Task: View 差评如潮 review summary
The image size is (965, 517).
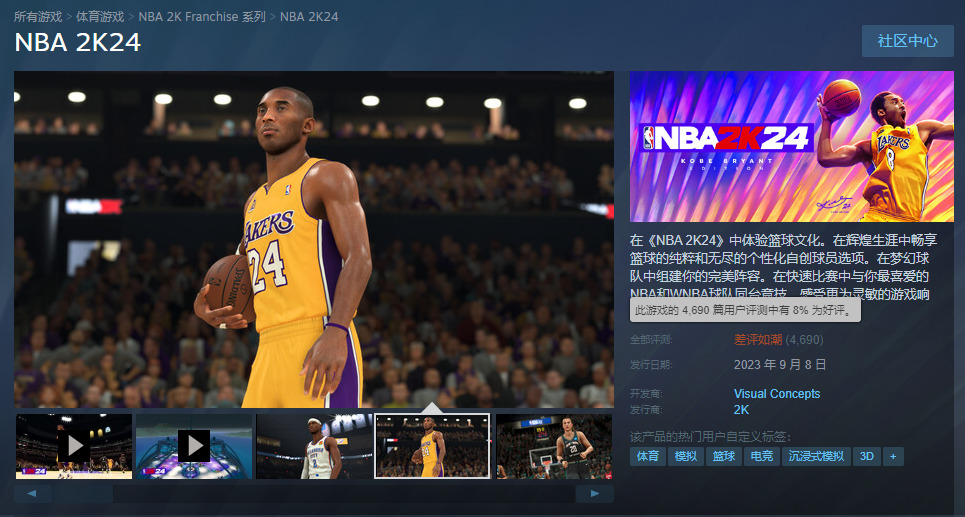Action: pyautogui.click(x=757, y=340)
